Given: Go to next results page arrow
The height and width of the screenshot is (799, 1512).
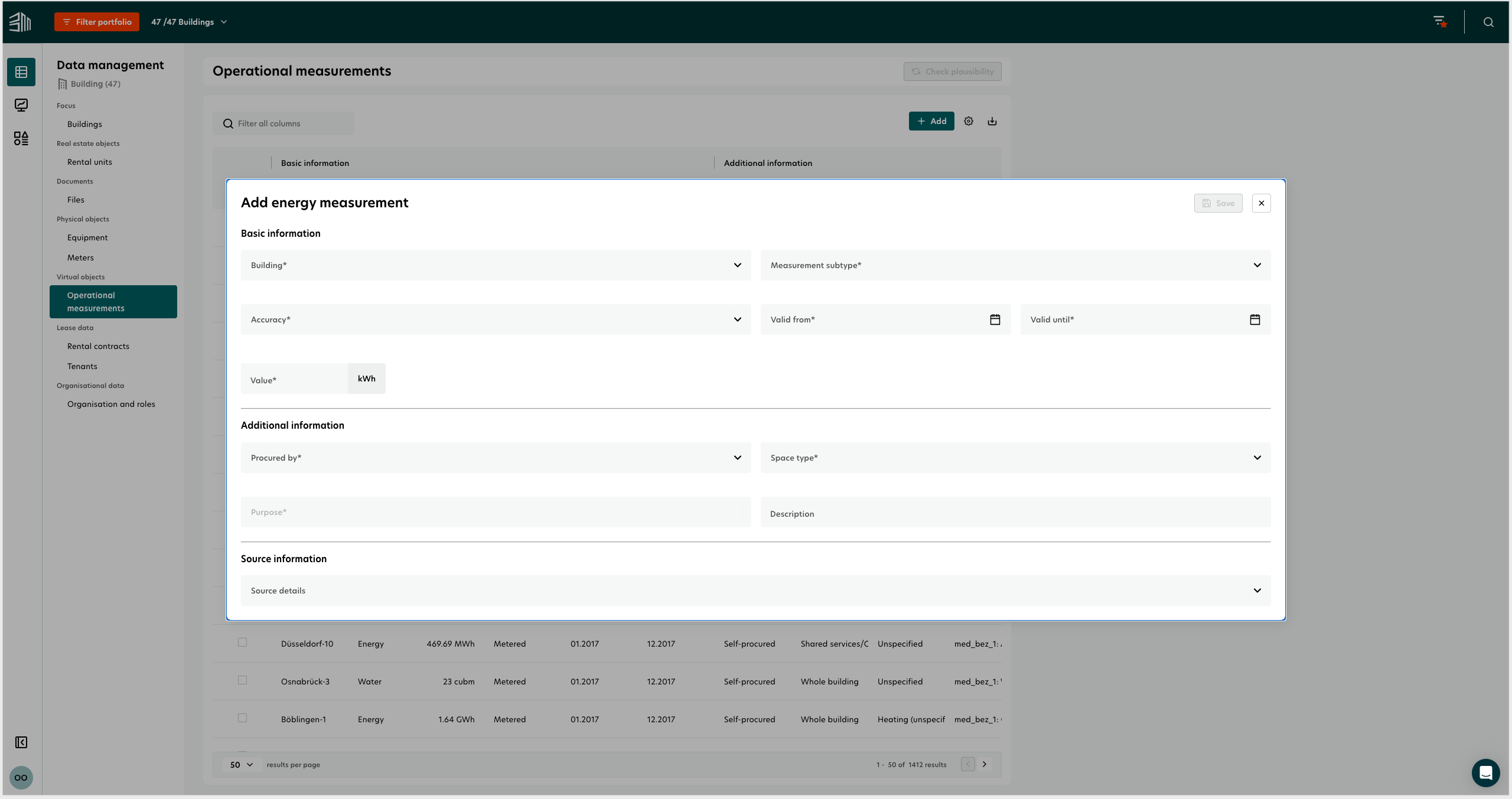Looking at the screenshot, I should point(985,764).
